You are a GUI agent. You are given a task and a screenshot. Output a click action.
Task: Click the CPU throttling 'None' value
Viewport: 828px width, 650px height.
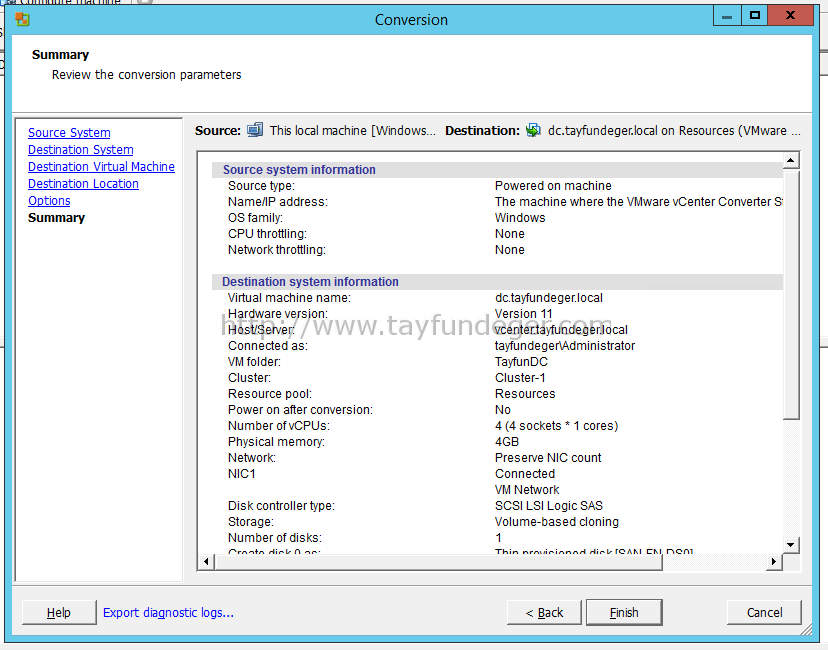coord(510,234)
